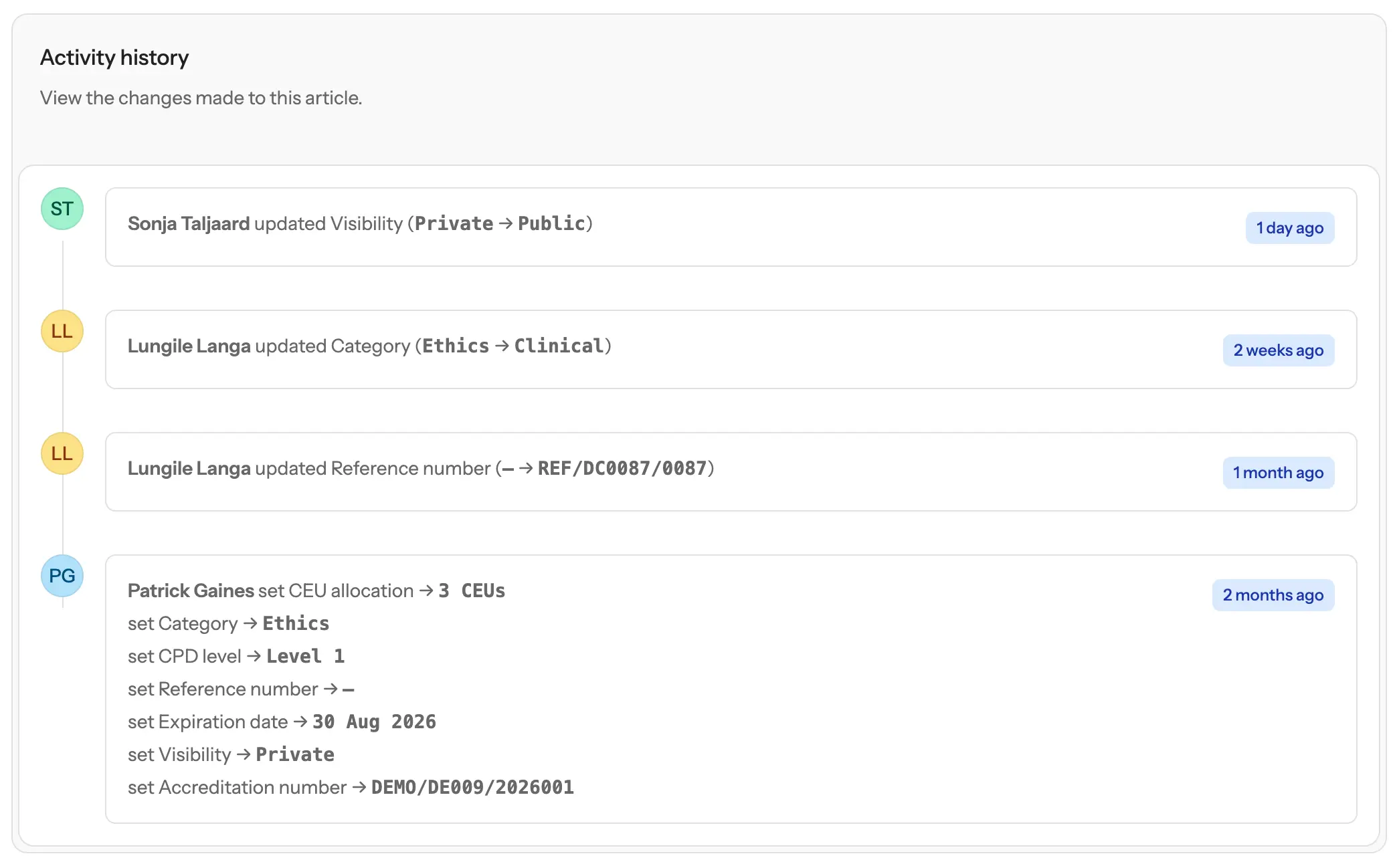Image resolution: width=1397 pixels, height=868 pixels.
Task: Click Sonja Taljaard's name link
Action: pyautogui.click(x=189, y=223)
